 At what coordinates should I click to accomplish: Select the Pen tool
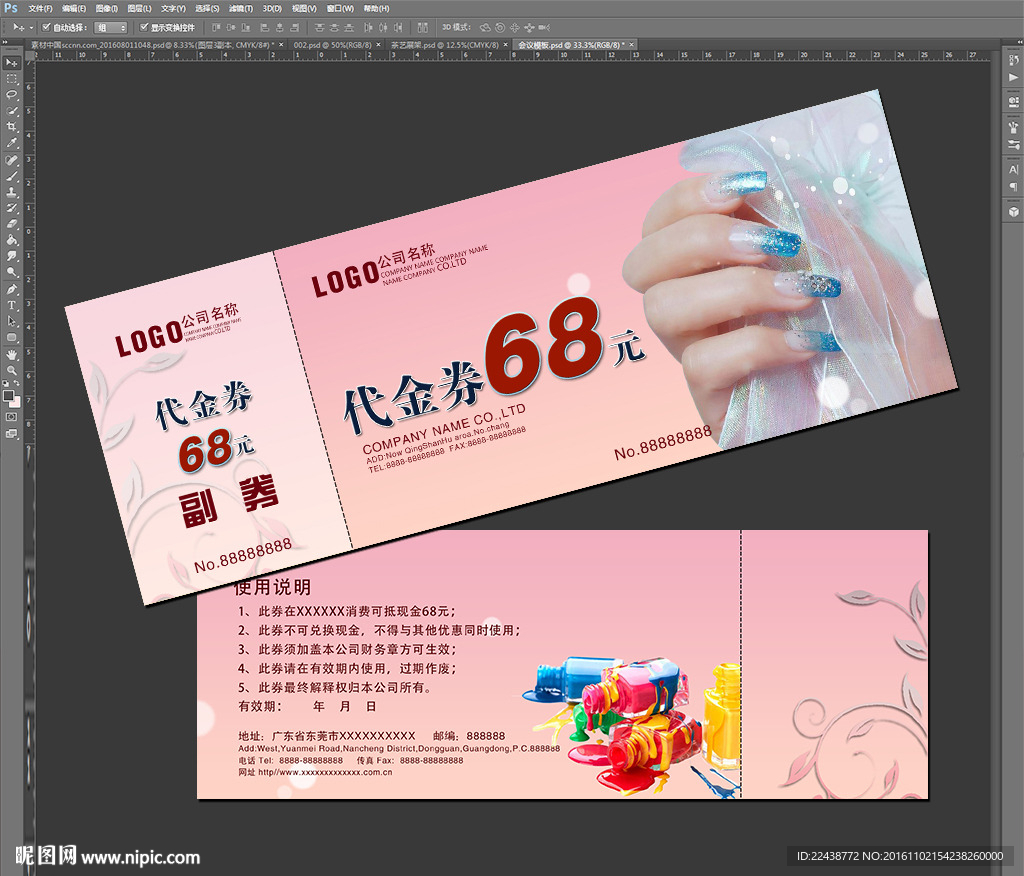(12, 289)
